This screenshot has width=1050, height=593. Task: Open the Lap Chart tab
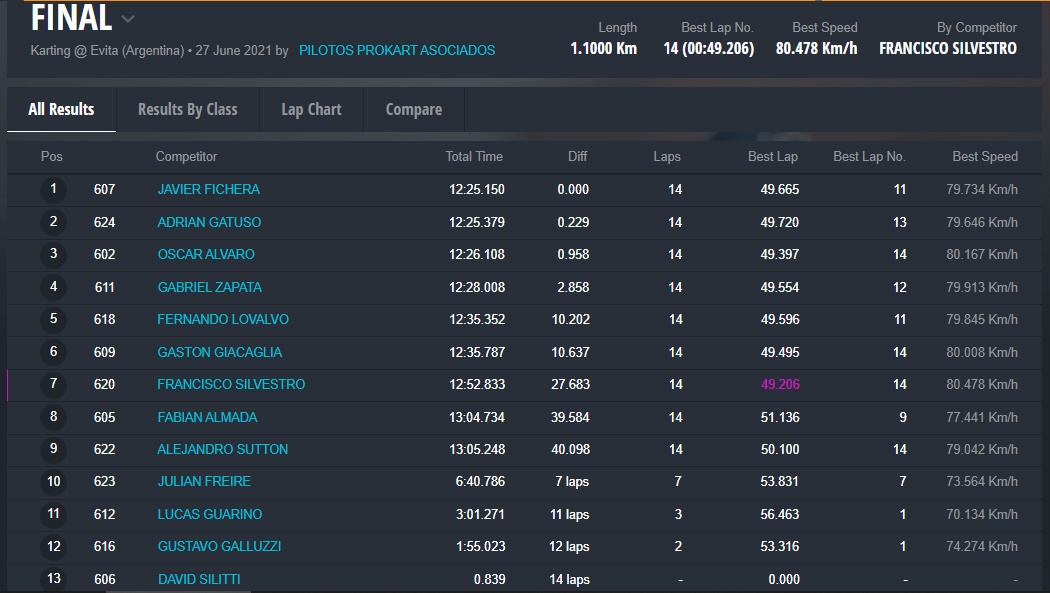click(x=311, y=109)
